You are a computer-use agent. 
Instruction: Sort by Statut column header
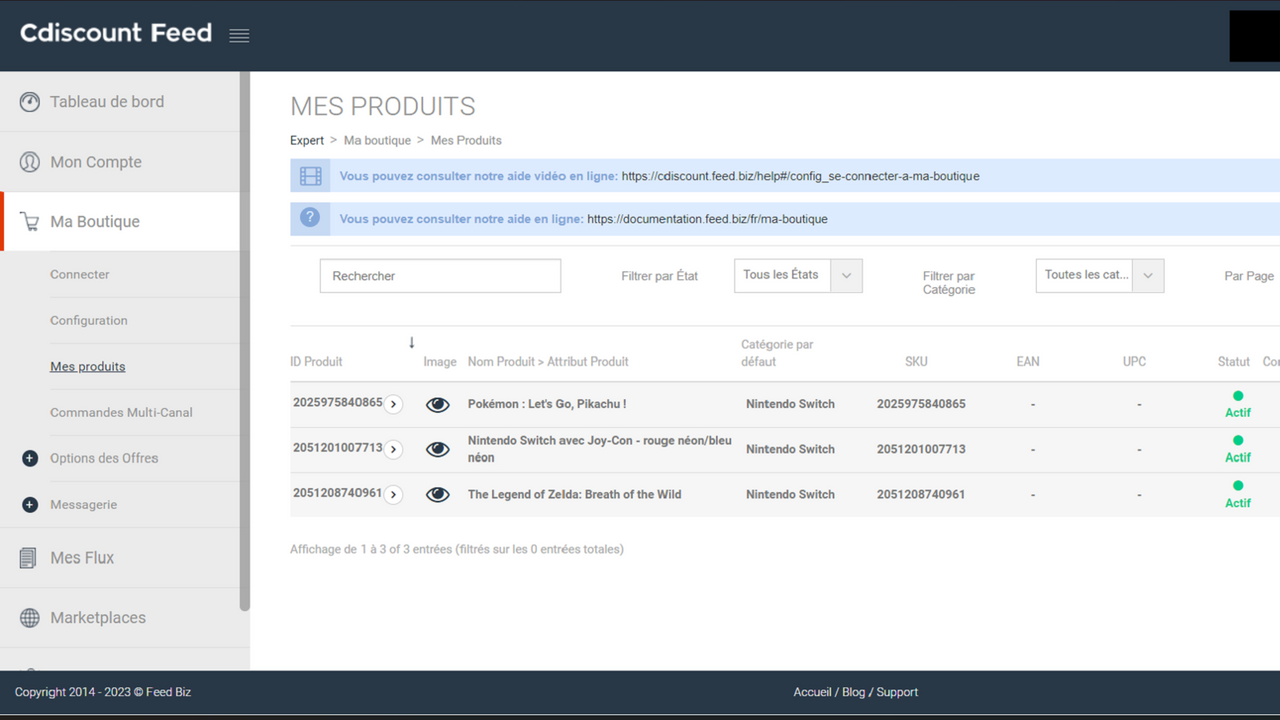1234,362
